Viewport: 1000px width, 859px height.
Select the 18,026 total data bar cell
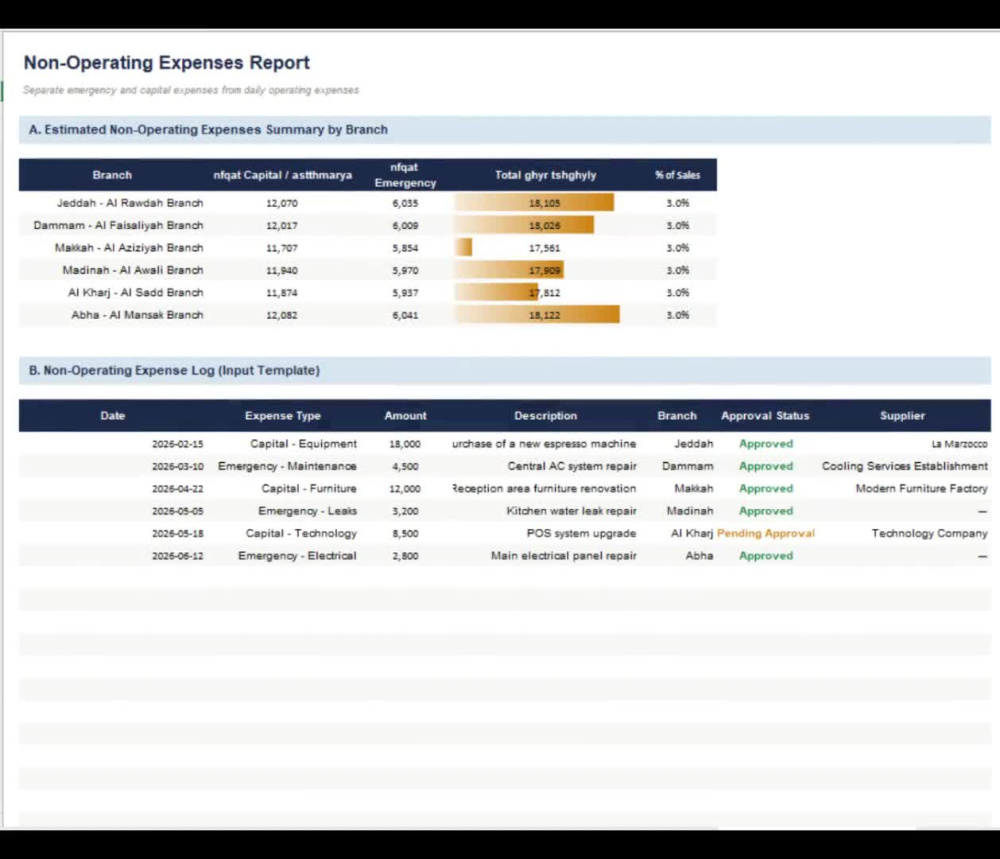(544, 226)
